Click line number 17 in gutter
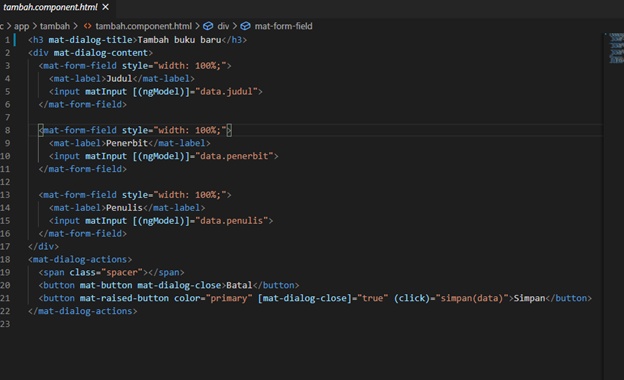The height and width of the screenshot is (380, 624). tap(5, 247)
